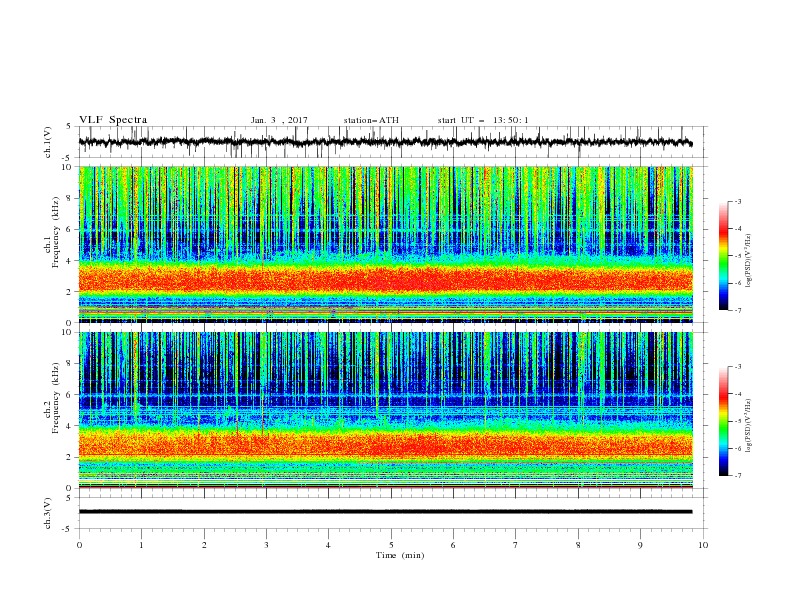
Task: Click the "5" tick on ch.1(V) axis
Action: [69, 127]
